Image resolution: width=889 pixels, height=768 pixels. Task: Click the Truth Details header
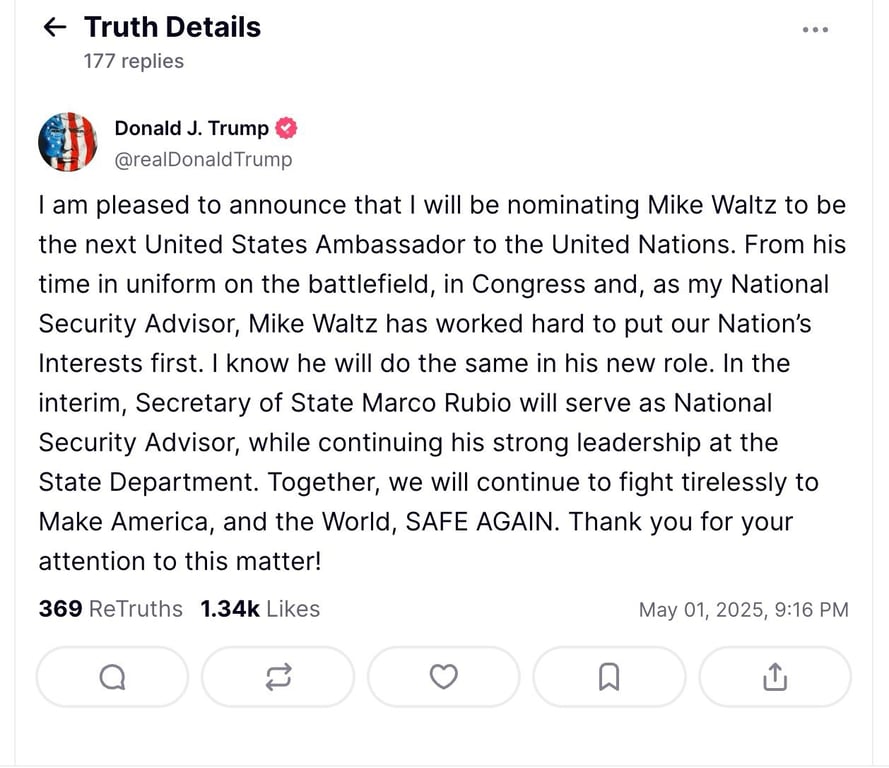point(172,27)
